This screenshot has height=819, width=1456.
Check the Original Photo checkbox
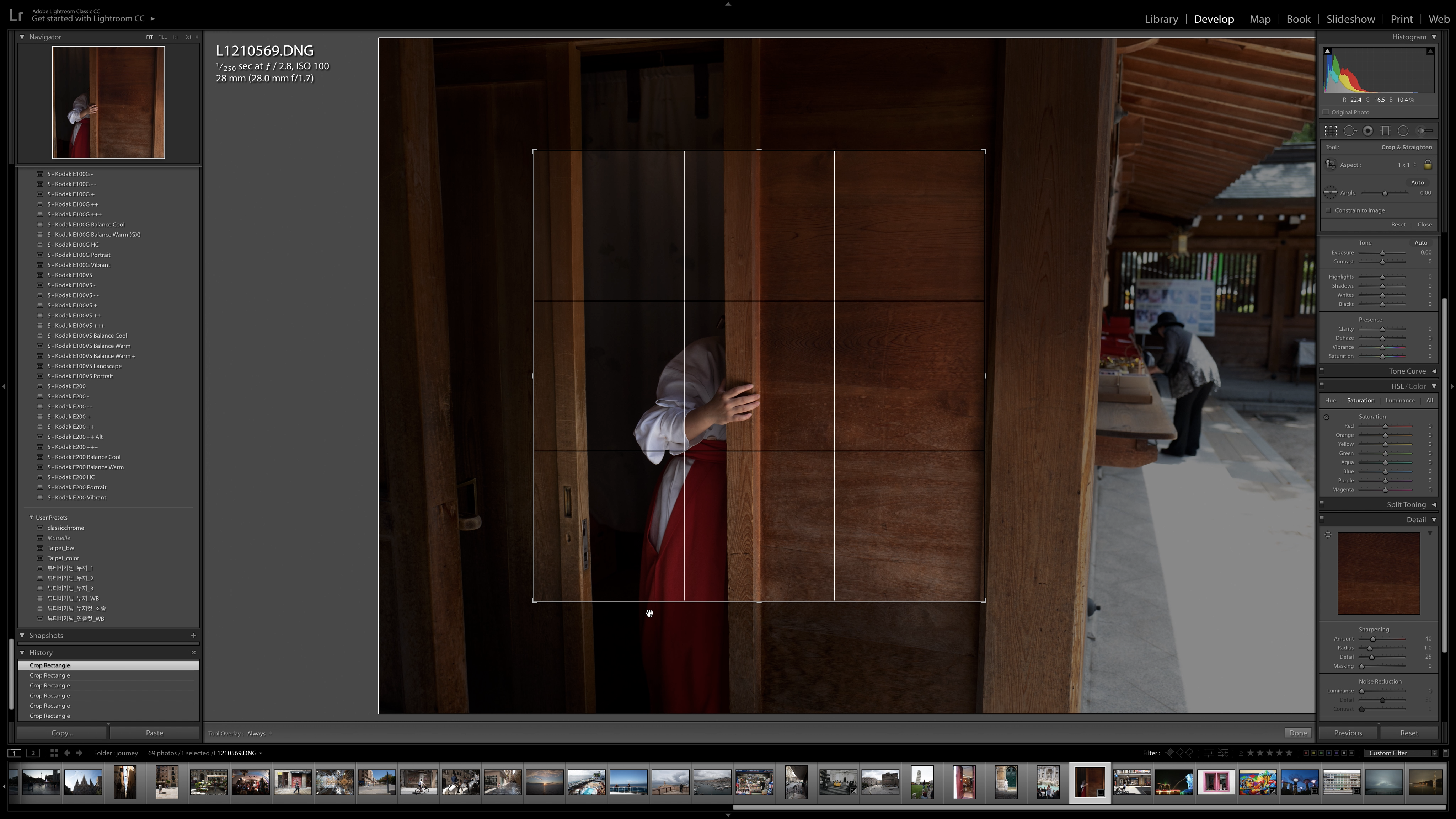[x=1326, y=112]
